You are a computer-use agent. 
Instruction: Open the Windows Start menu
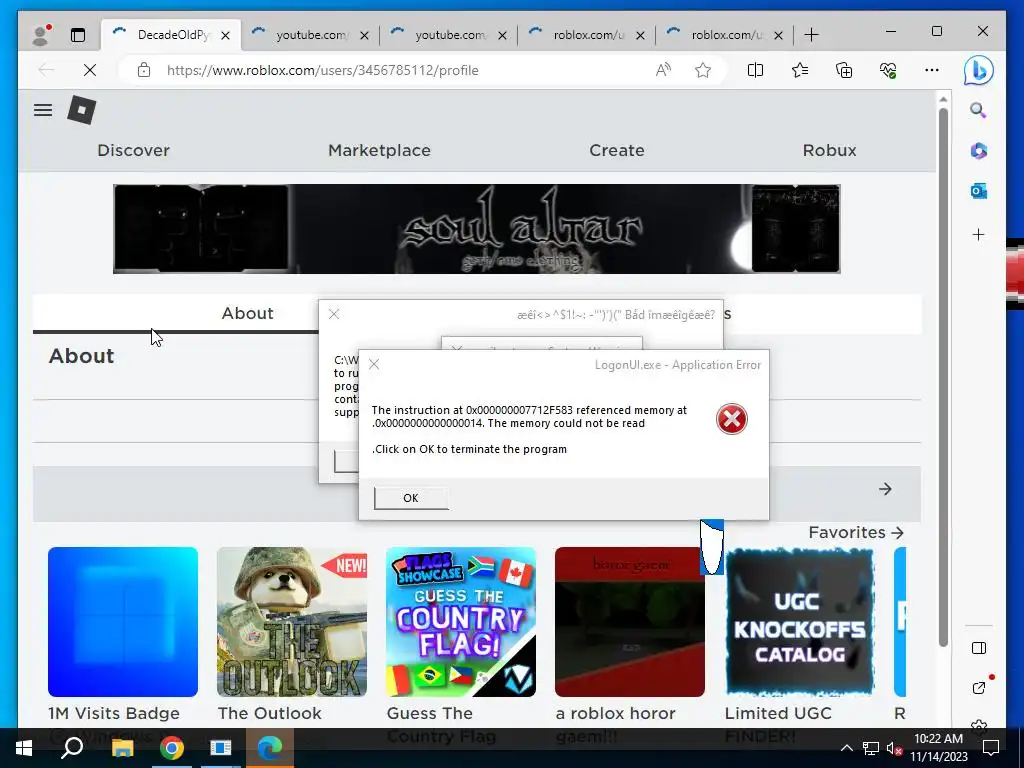pyautogui.click(x=24, y=748)
